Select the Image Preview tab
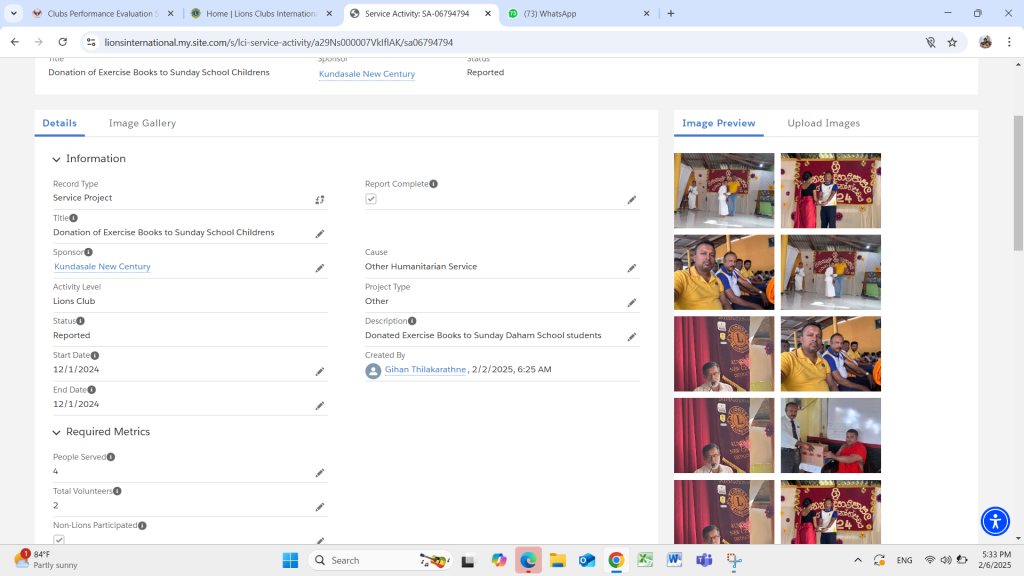Image resolution: width=1024 pixels, height=576 pixels. [718, 123]
